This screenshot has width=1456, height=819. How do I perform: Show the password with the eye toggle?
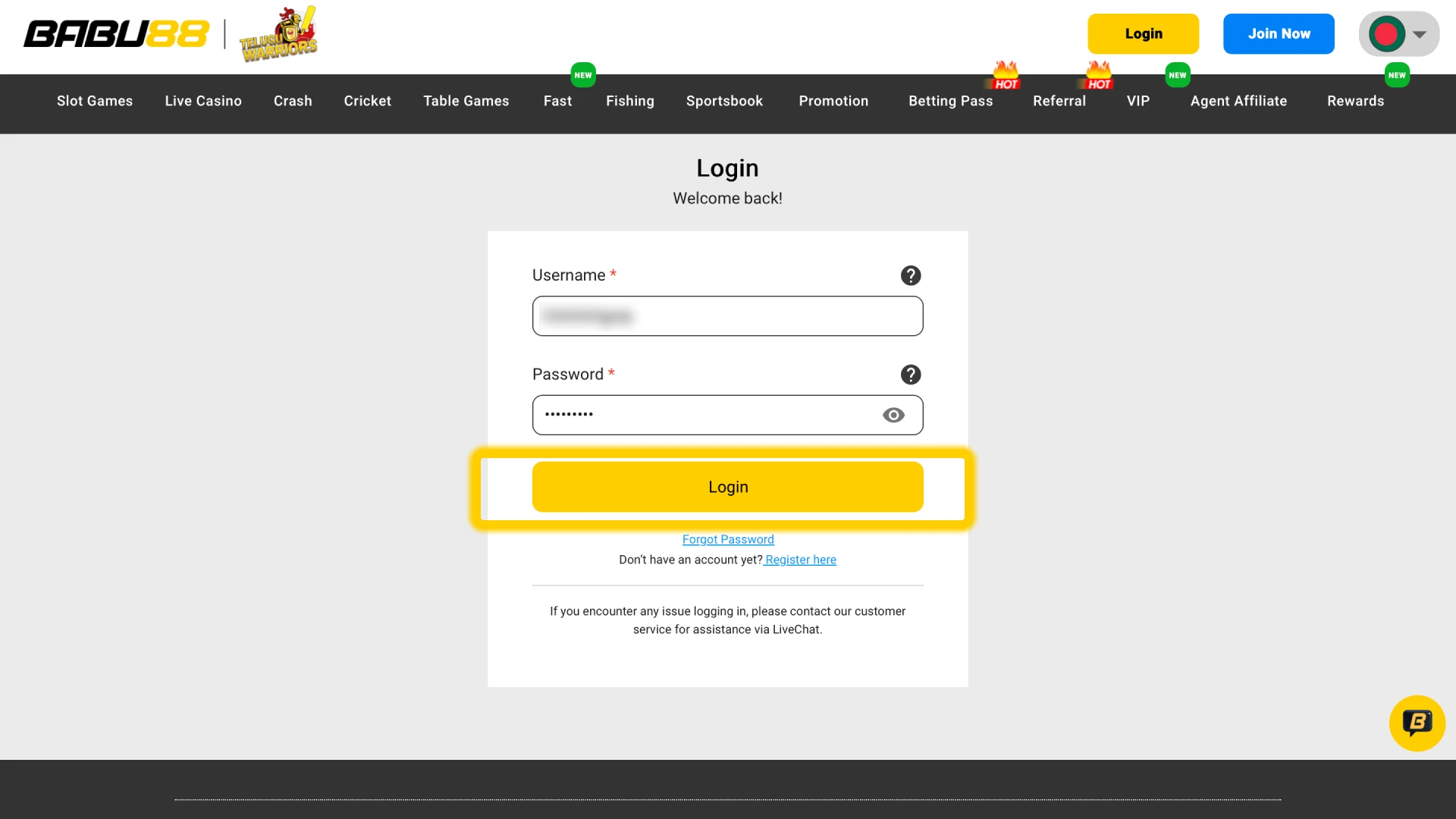(x=893, y=415)
